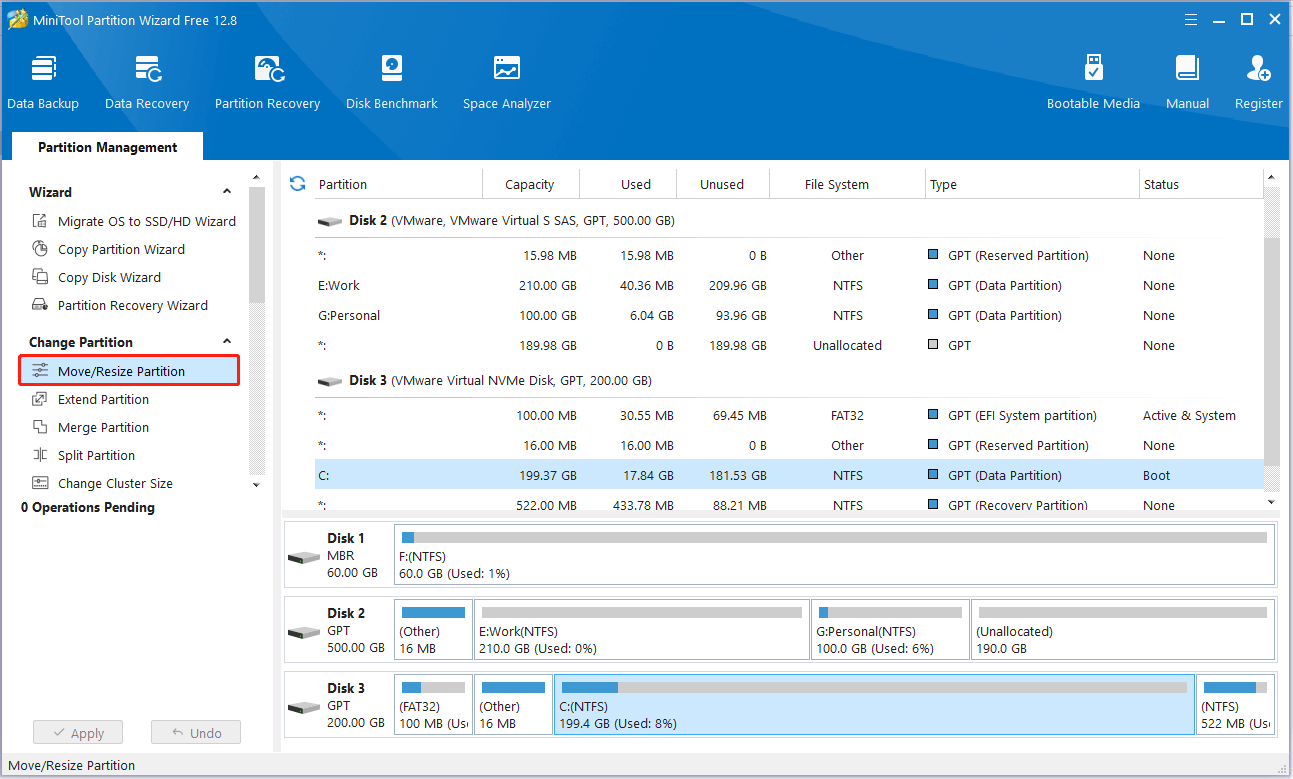Click the Disk 3 drive icon in the disk map

tap(304, 707)
